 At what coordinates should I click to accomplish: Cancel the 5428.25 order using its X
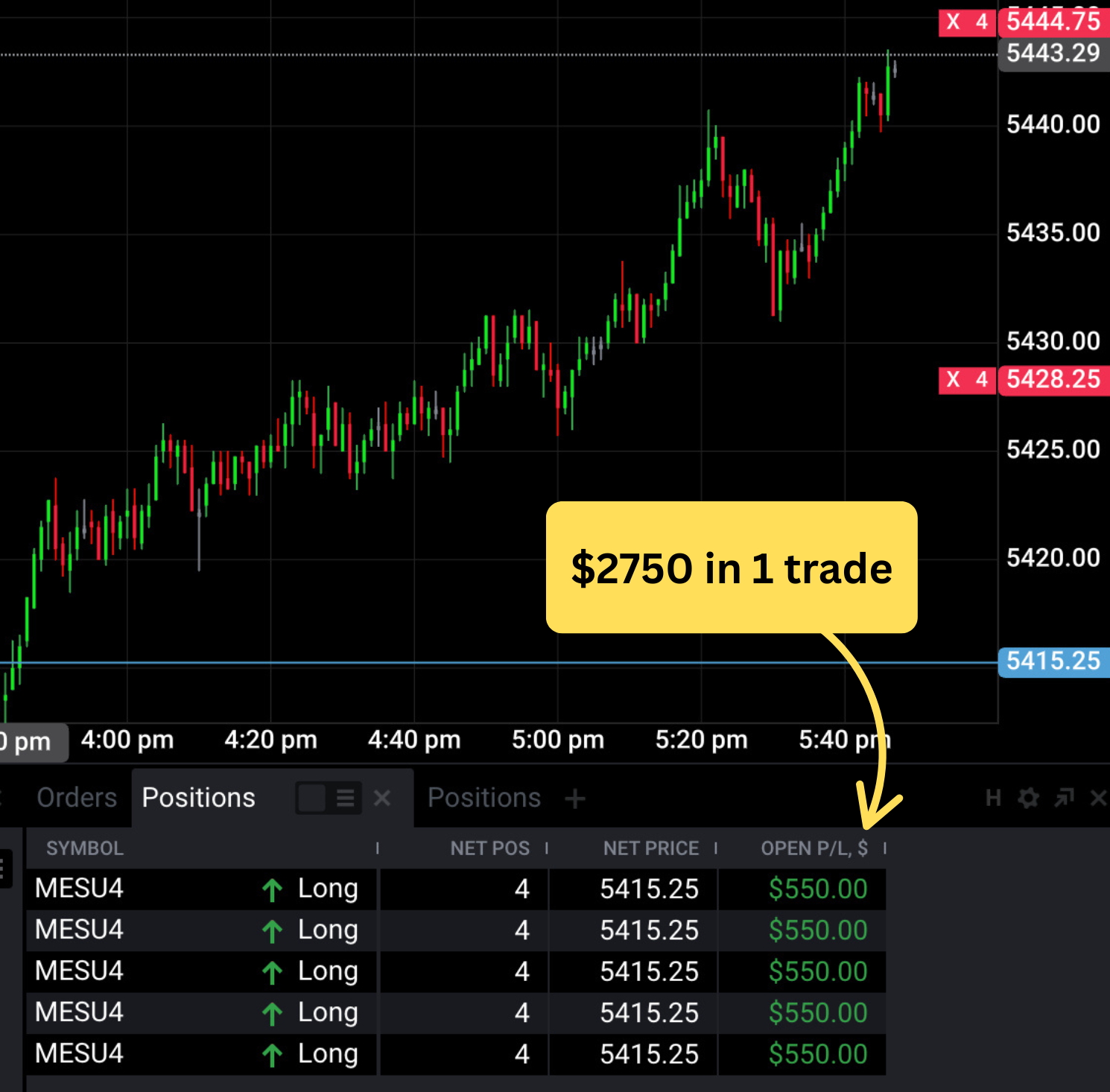pos(953,380)
